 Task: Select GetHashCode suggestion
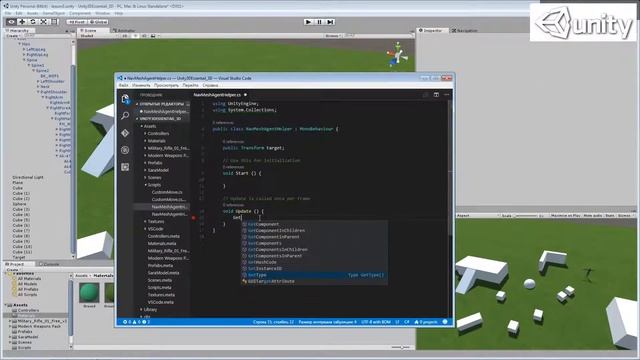(x=314, y=262)
